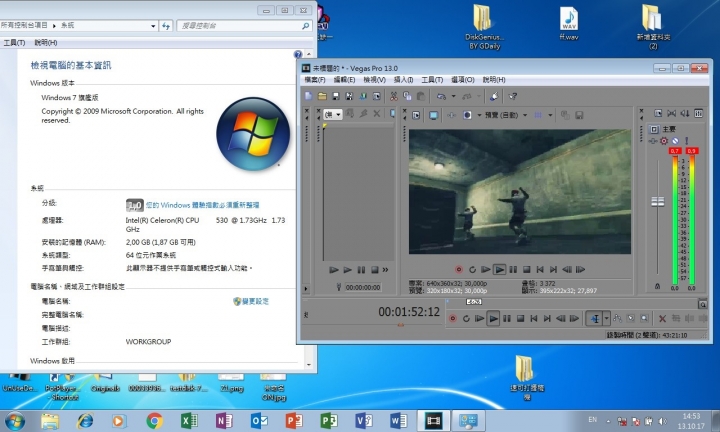Toggle the split screen view icon in preview
The image size is (720, 432).
pos(467,115)
